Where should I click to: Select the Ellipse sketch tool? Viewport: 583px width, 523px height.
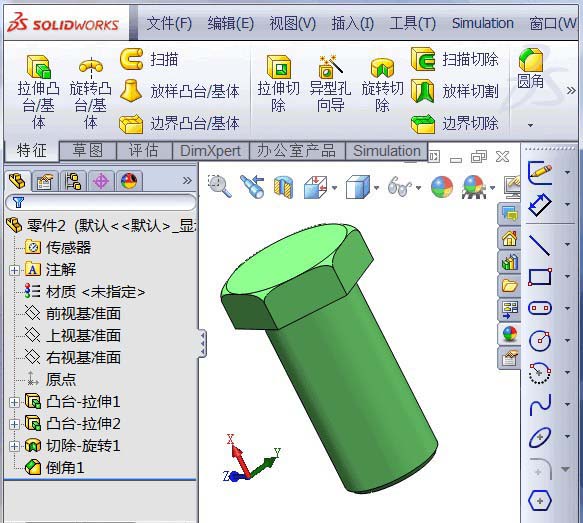pos(540,437)
